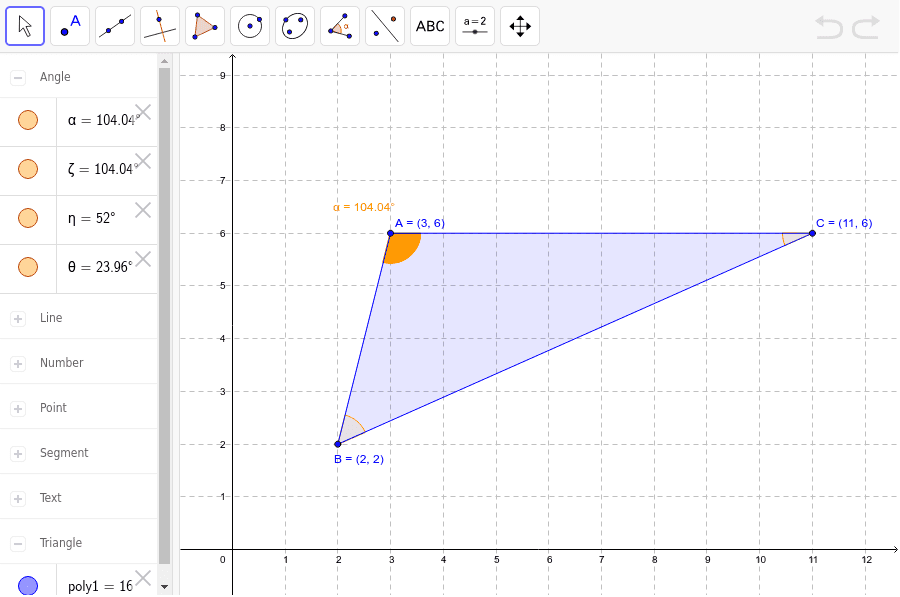
Task: Select the Move arrow tool
Action: point(25,26)
